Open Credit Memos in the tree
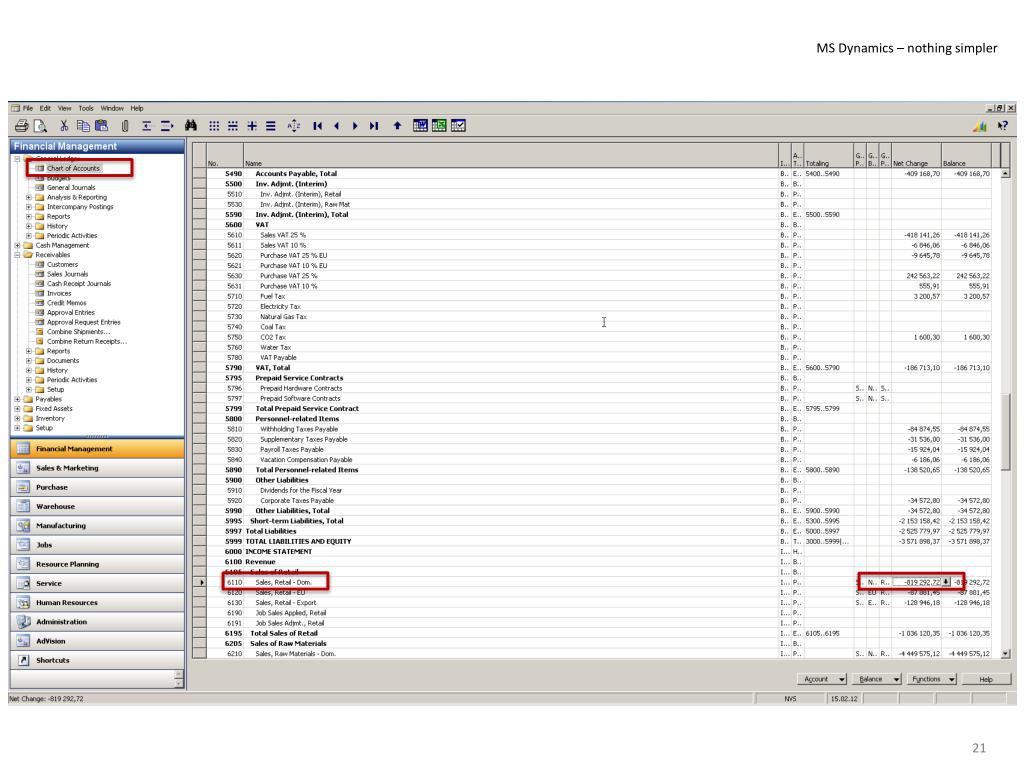Image resolution: width=1024 pixels, height=768 pixels. 67,303
